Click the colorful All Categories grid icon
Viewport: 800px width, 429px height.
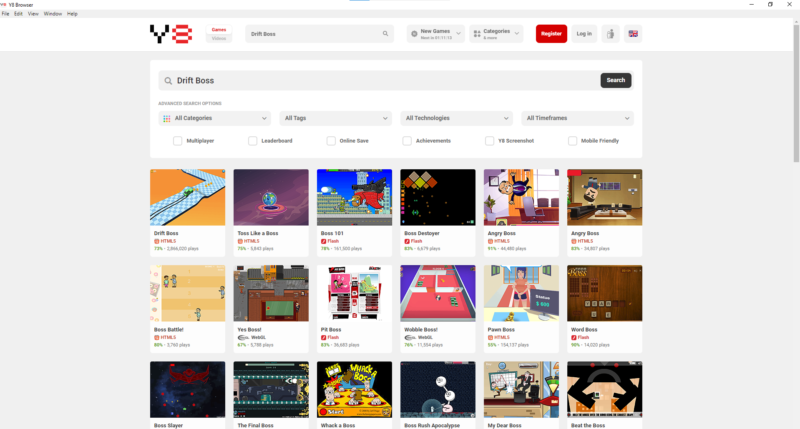click(166, 118)
